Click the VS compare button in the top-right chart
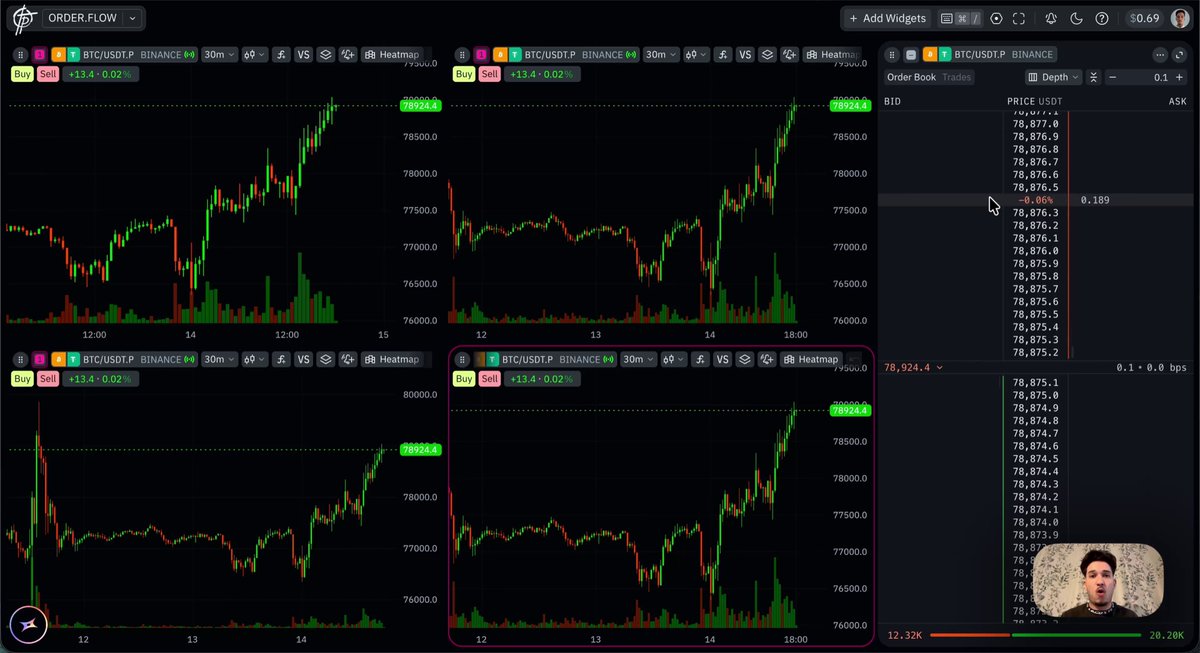The width and height of the screenshot is (1200, 653). pyautogui.click(x=745, y=54)
